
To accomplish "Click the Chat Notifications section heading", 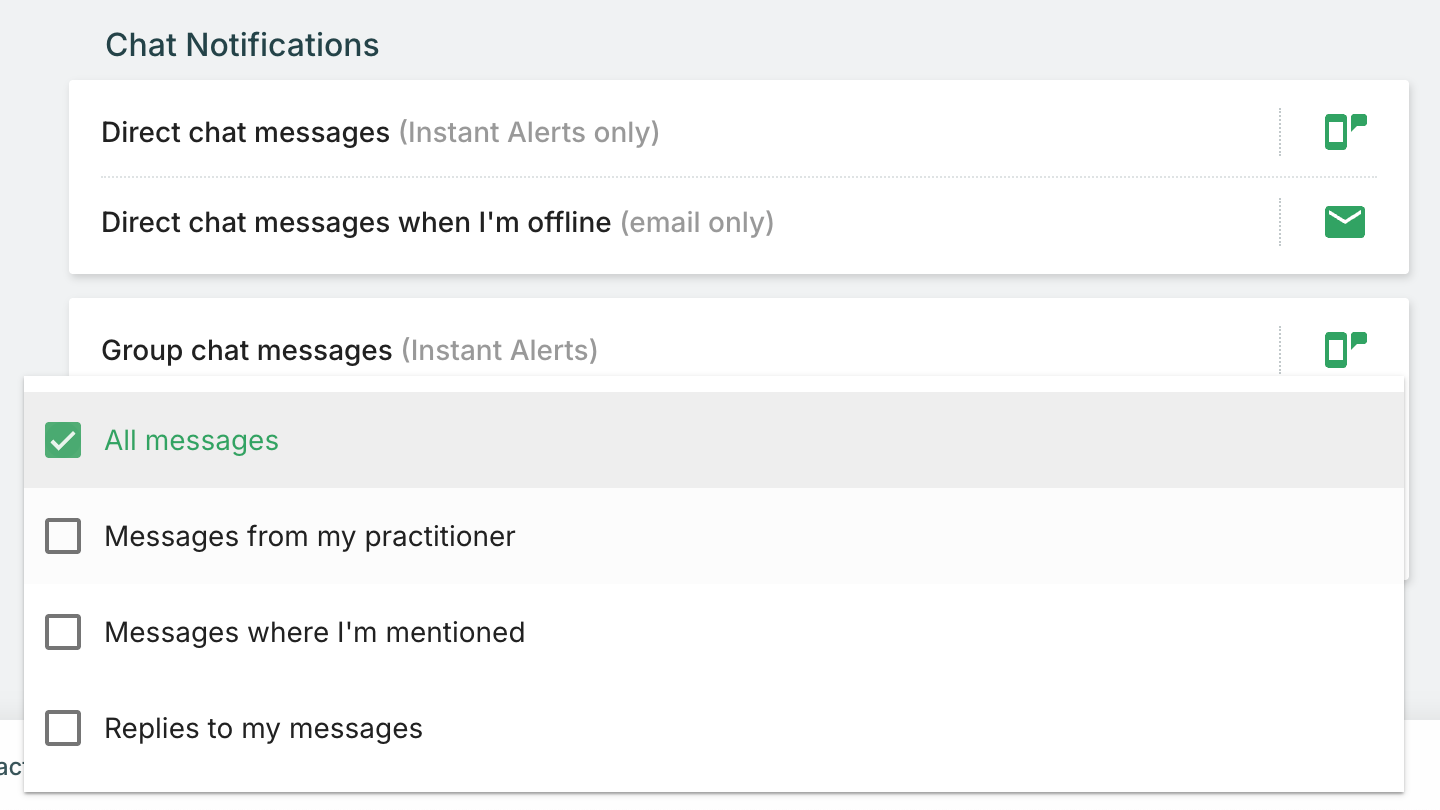I will click(x=242, y=45).
